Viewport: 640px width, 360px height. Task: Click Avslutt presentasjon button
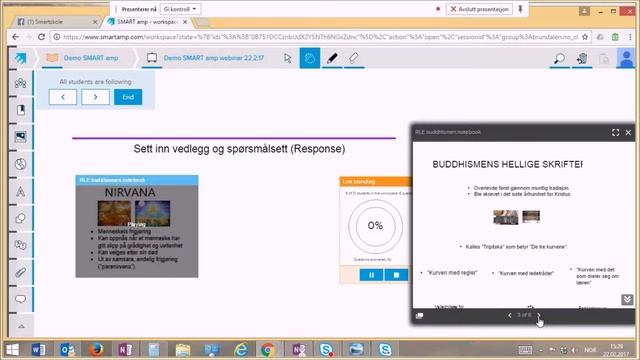click(480, 9)
